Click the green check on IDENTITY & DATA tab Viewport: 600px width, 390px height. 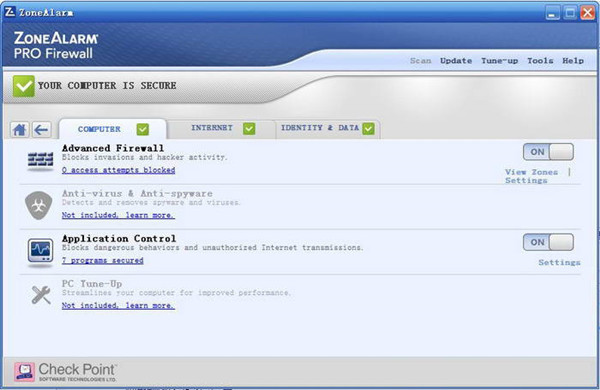click(x=368, y=129)
